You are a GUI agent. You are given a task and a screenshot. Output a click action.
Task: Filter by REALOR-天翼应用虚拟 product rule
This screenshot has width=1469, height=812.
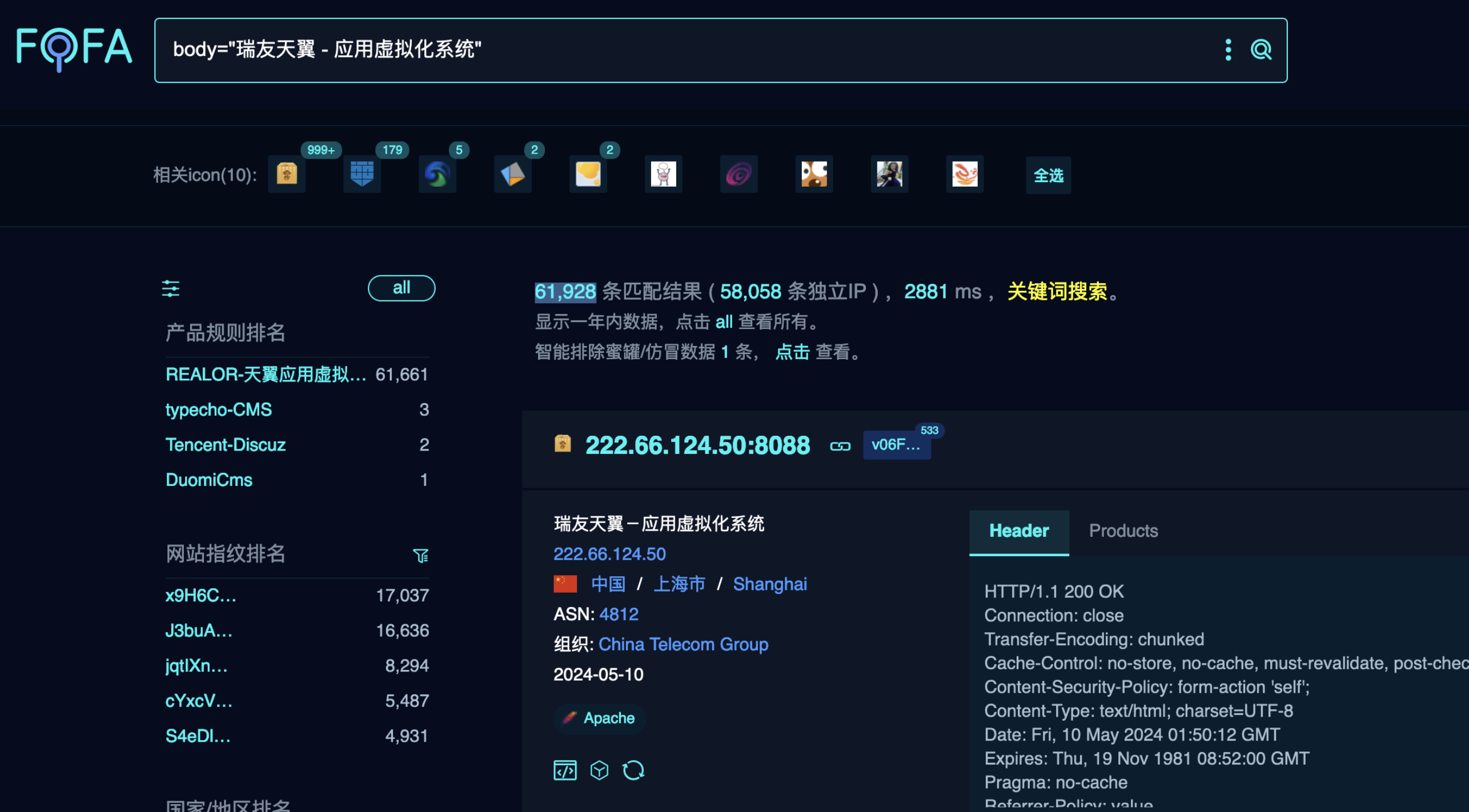click(266, 375)
